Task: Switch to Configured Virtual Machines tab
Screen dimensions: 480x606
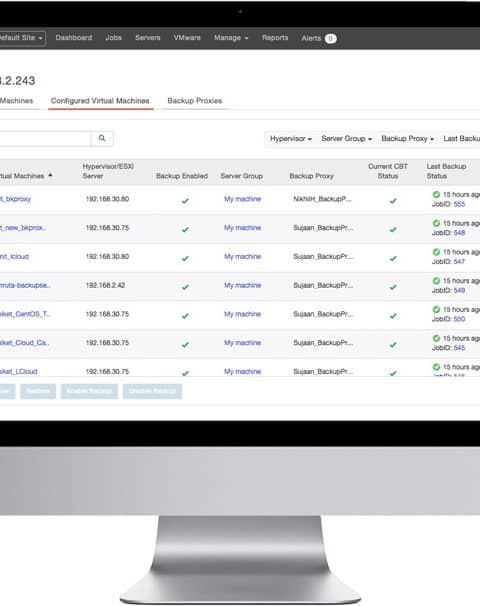Action: point(100,101)
